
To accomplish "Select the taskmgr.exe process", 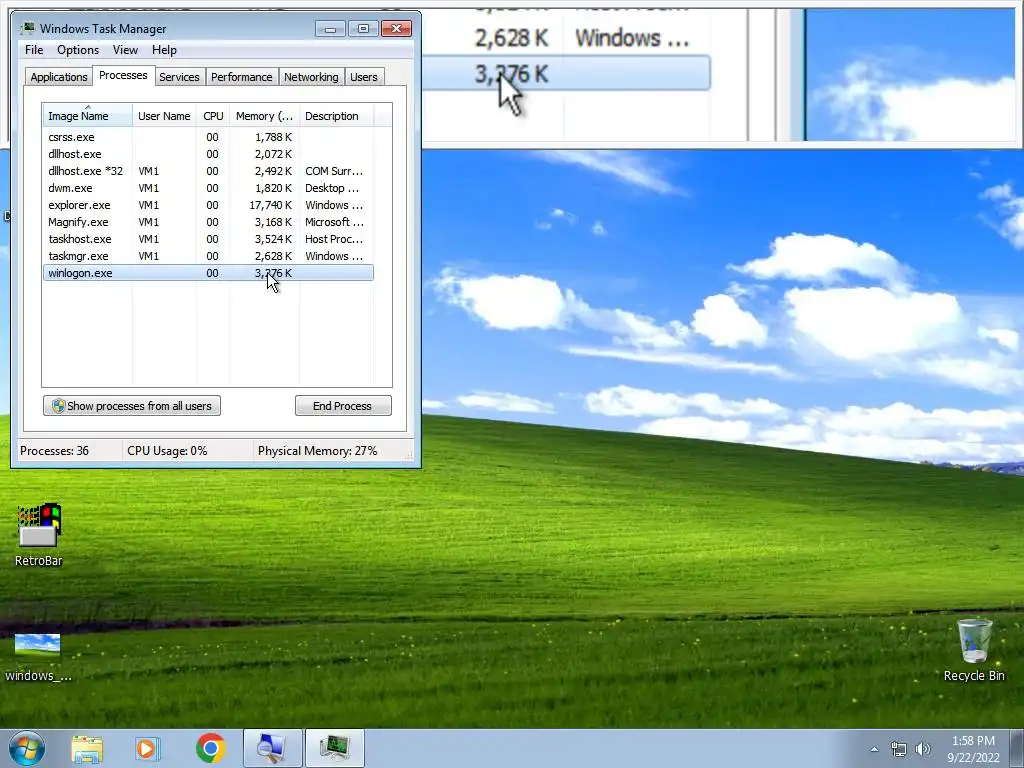I will (208, 256).
